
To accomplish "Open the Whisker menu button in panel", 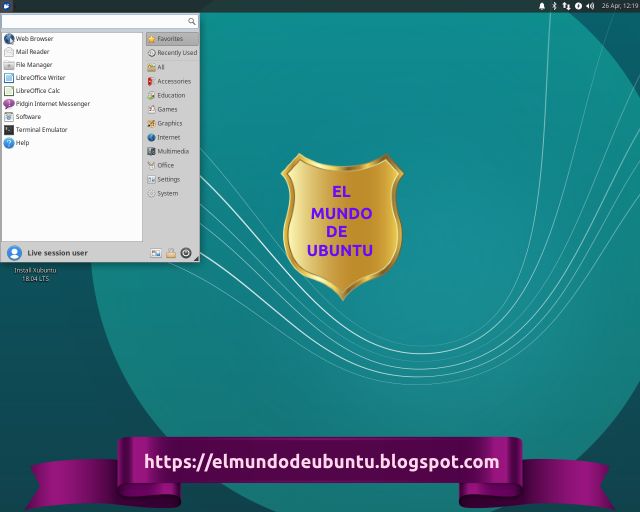I will coord(6,6).
